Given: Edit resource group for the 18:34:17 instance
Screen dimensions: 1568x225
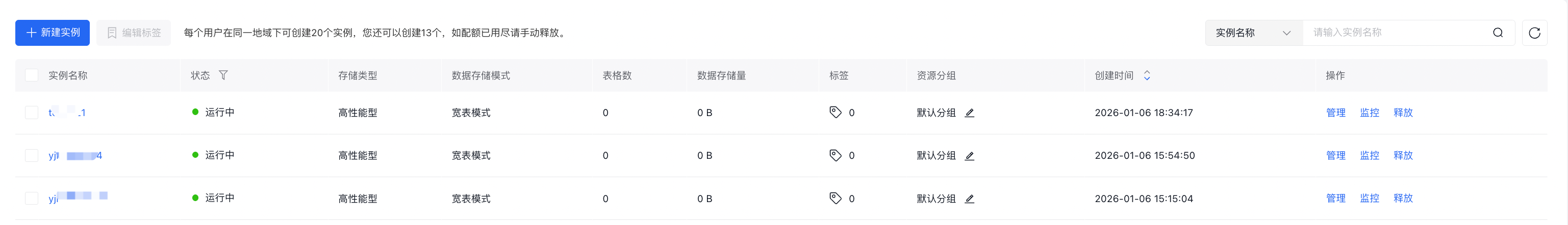Looking at the screenshot, I should click(x=970, y=113).
